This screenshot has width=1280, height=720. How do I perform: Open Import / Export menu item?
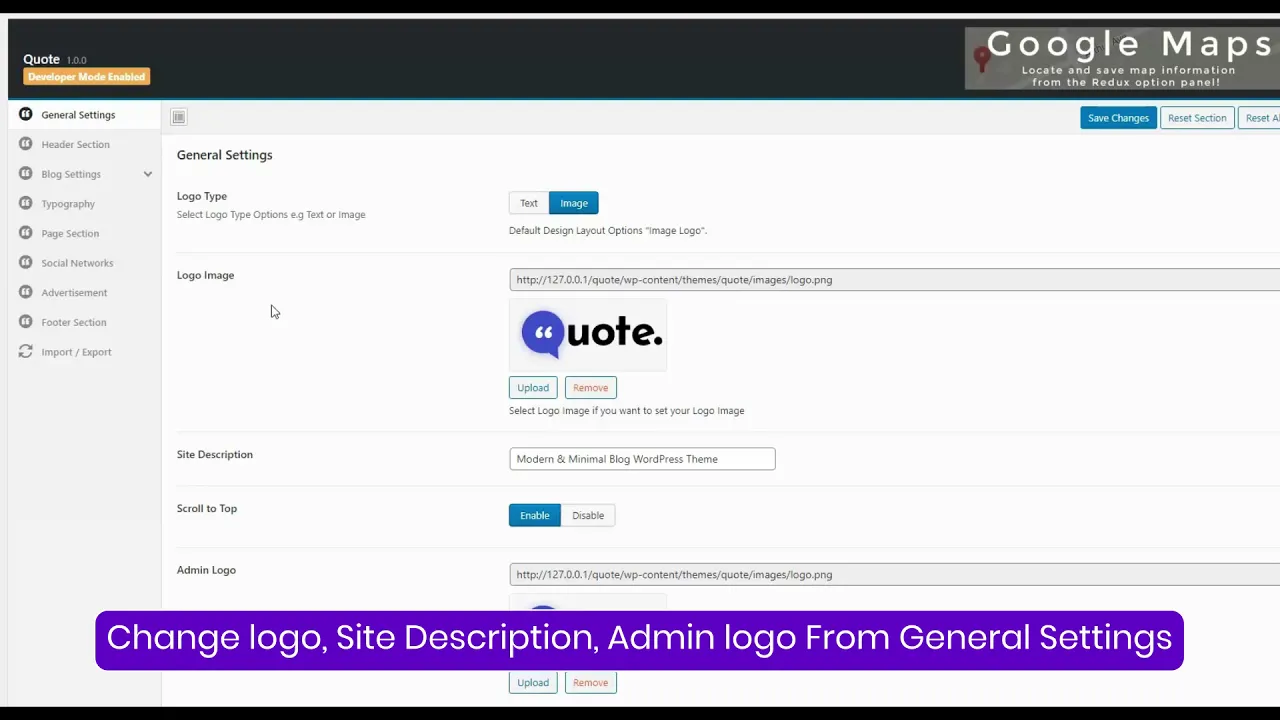(x=84, y=352)
